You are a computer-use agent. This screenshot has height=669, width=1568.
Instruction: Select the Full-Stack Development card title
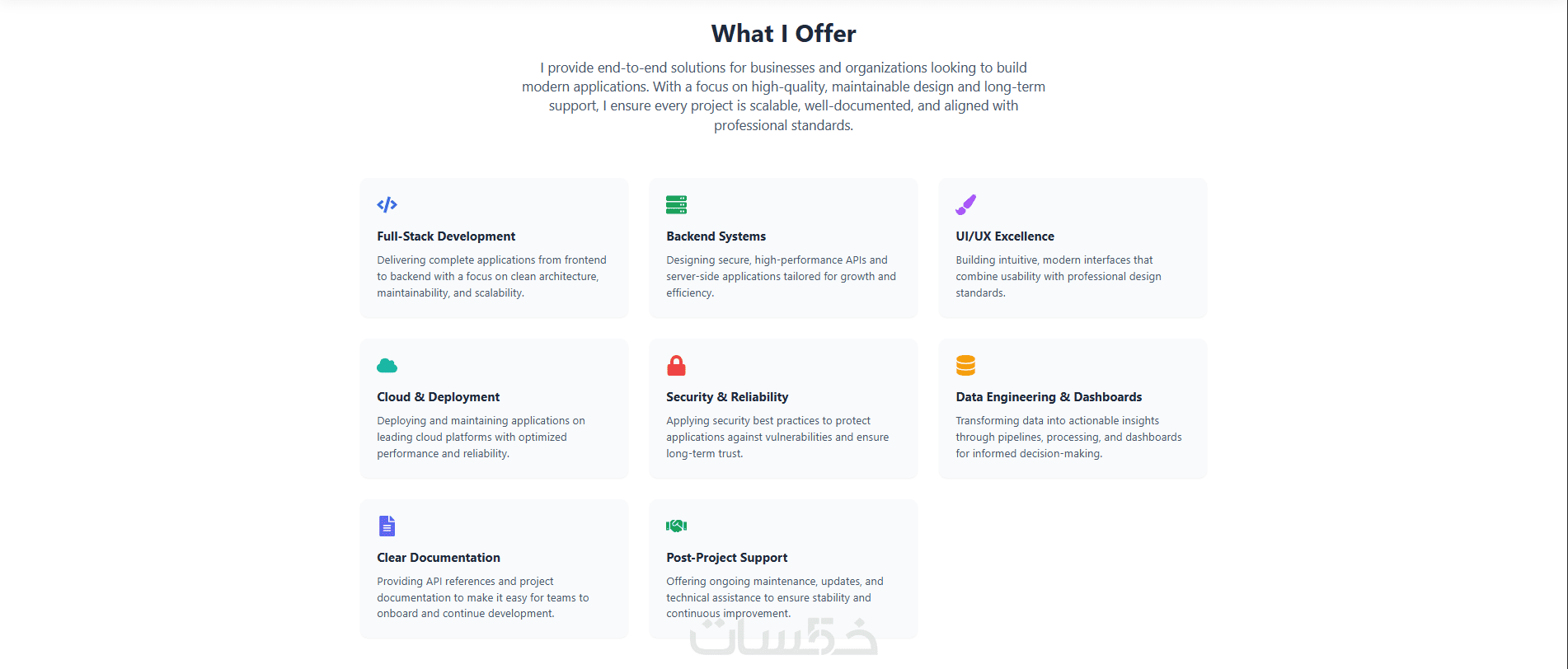pos(446,236)
